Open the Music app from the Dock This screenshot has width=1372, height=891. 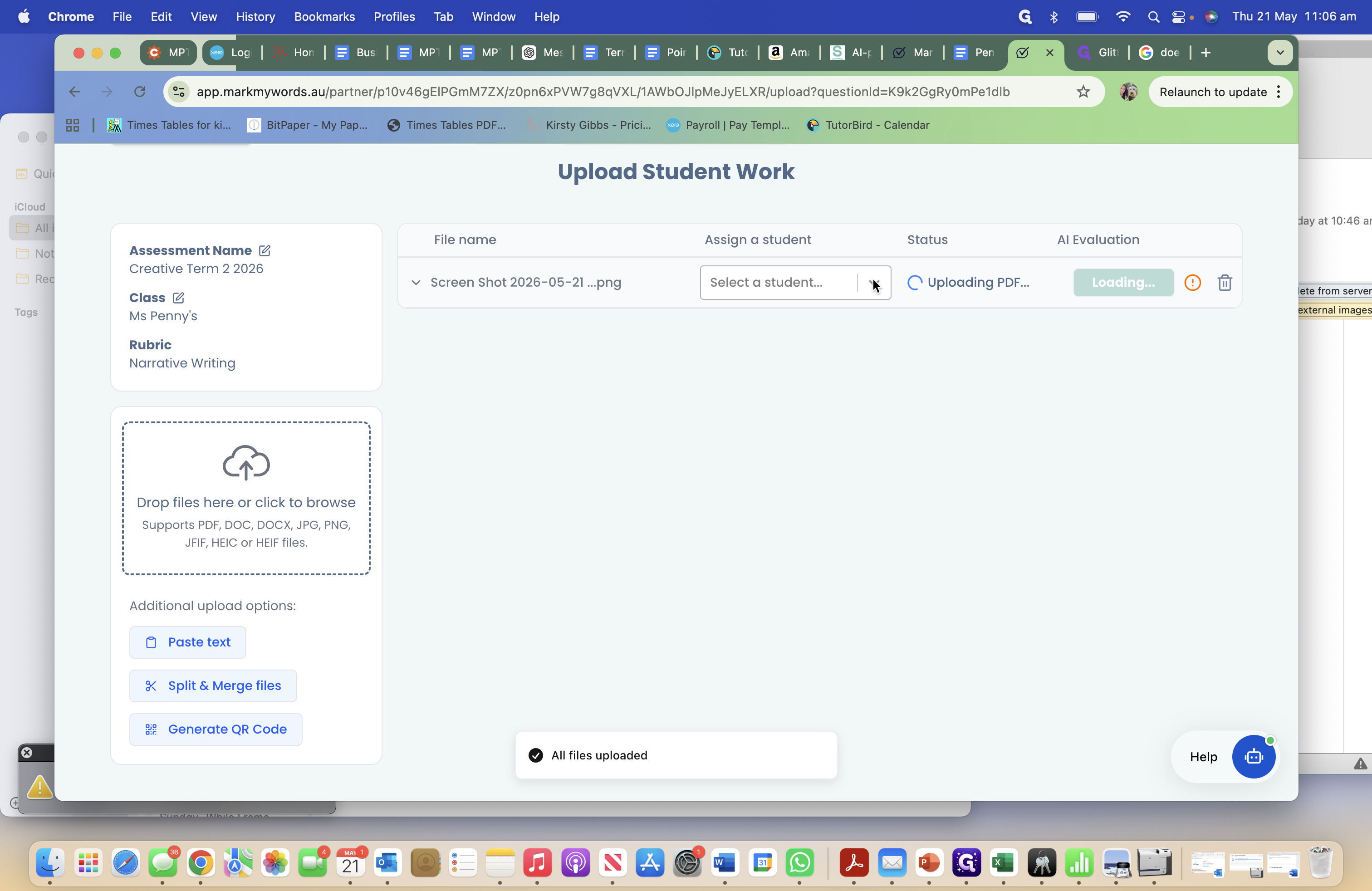(537, 862)
